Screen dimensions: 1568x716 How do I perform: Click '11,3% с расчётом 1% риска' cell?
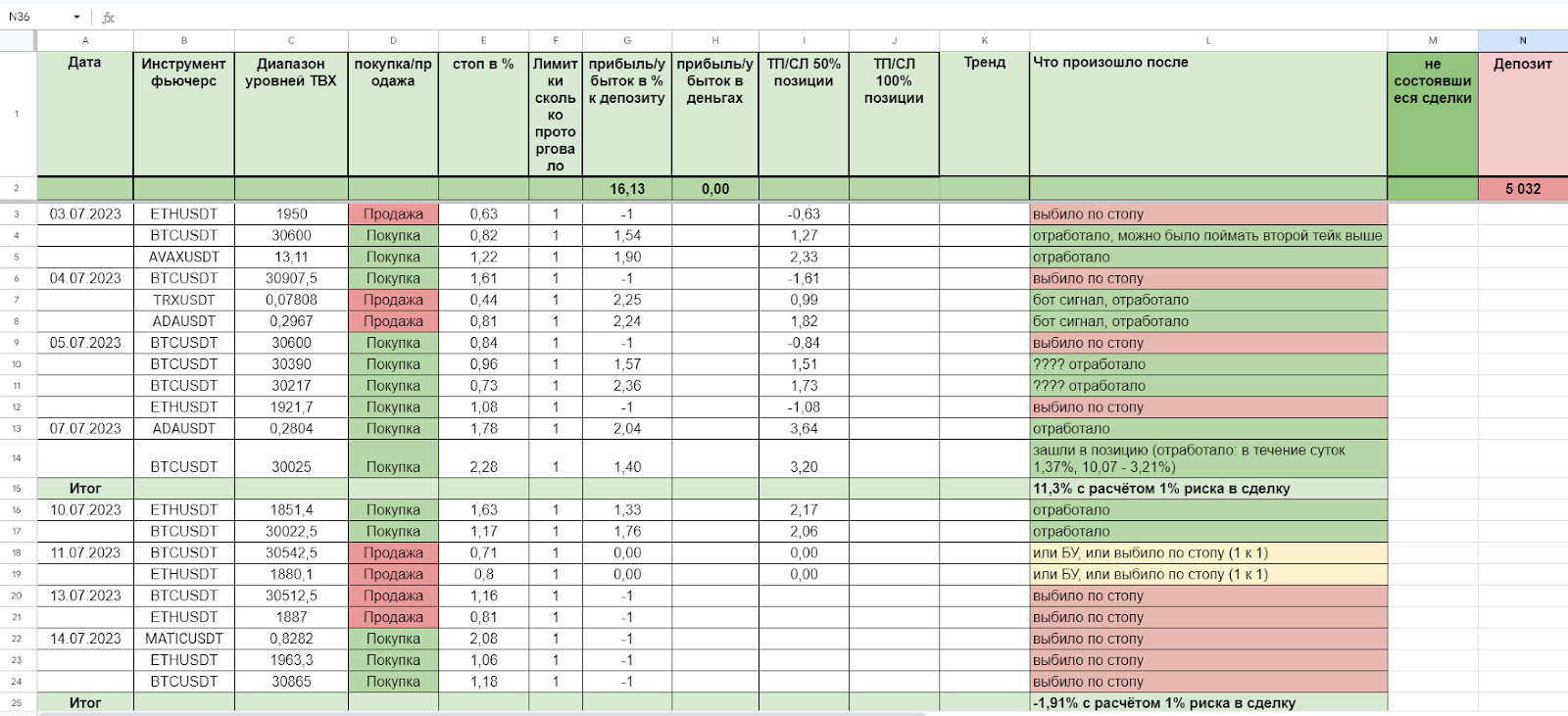tap(1208, 488)
